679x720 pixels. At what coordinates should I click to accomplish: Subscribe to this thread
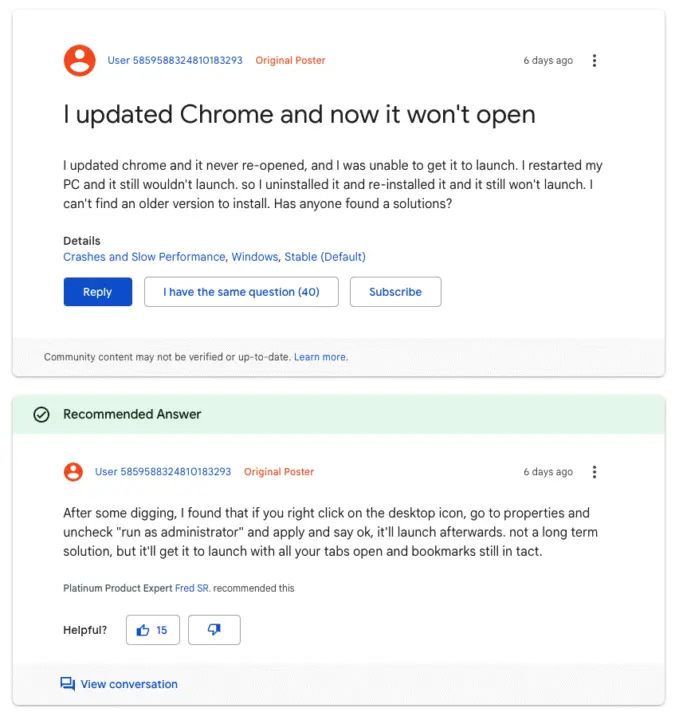tap(396, 292)
